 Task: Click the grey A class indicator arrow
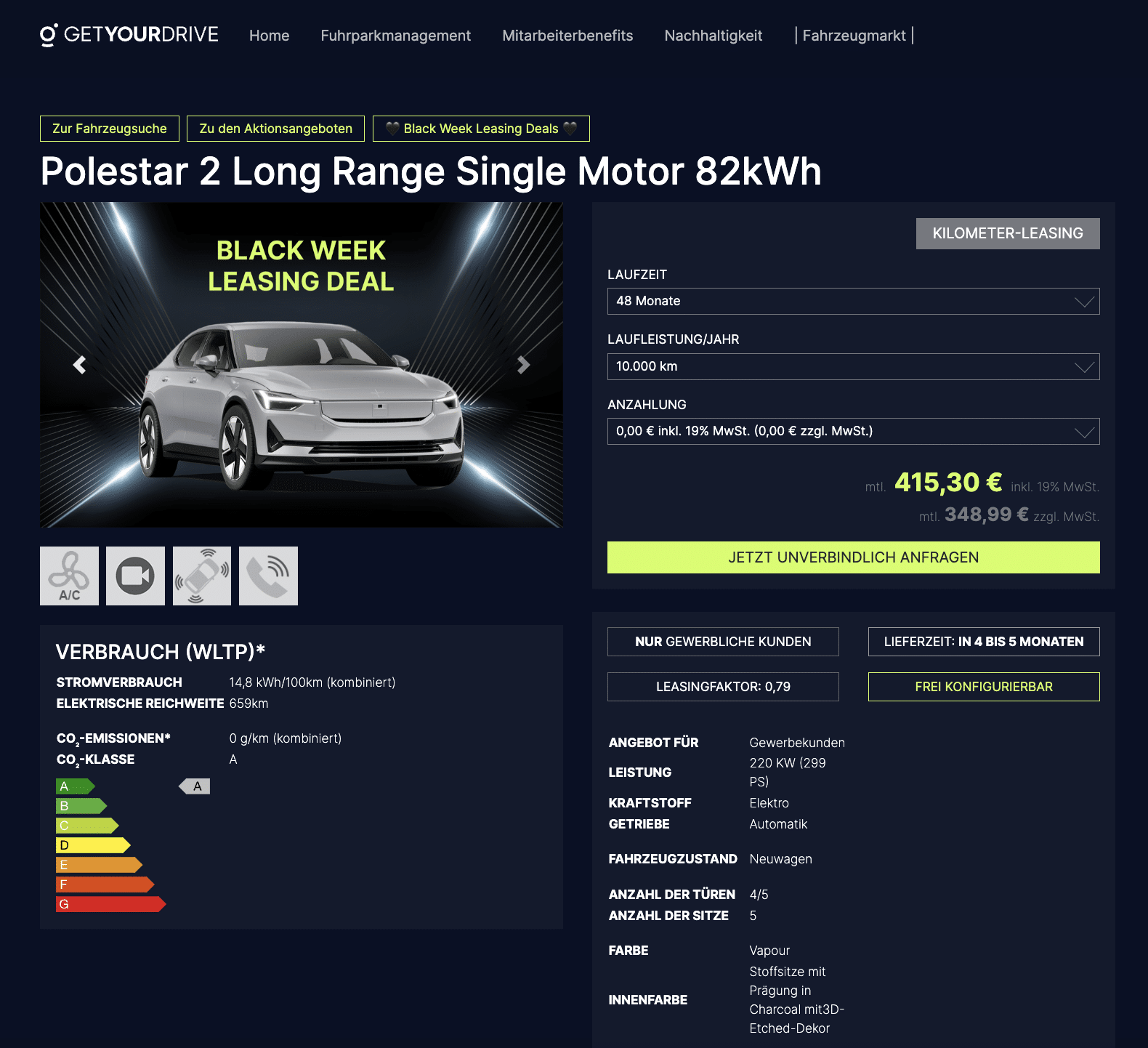click(195, 786)
